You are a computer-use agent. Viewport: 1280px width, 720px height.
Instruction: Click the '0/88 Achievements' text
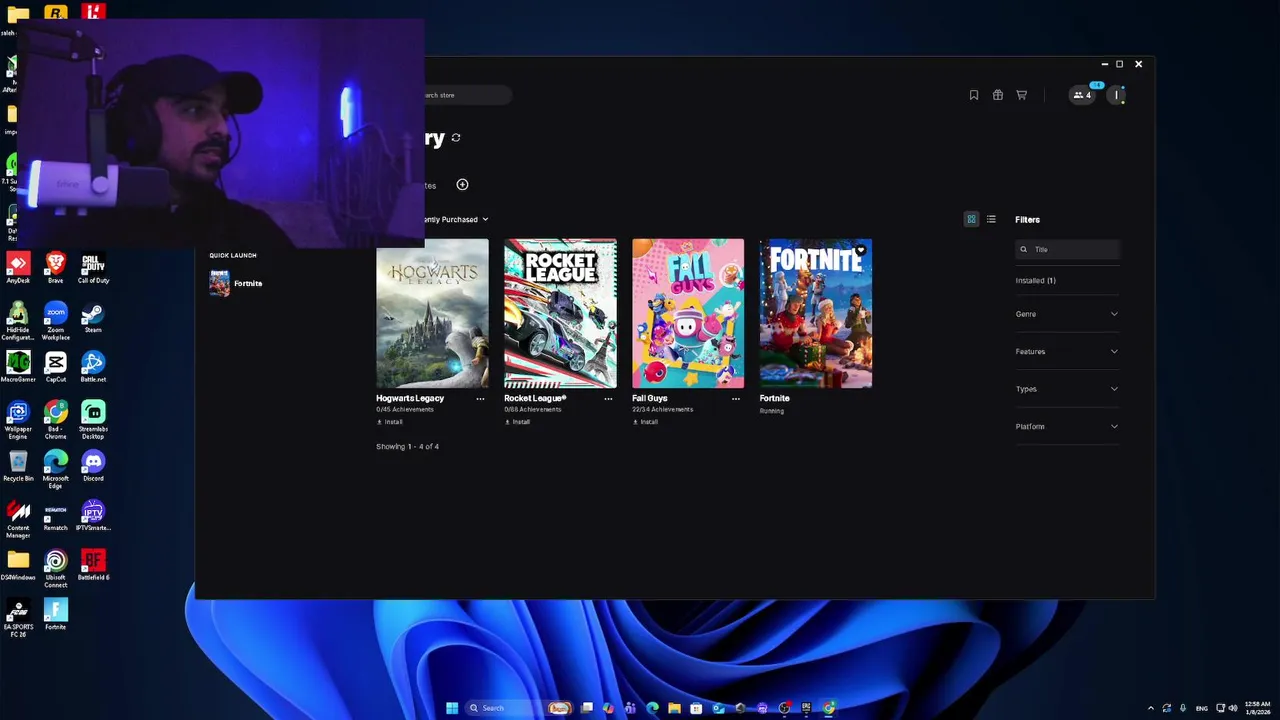click(533, 409)
